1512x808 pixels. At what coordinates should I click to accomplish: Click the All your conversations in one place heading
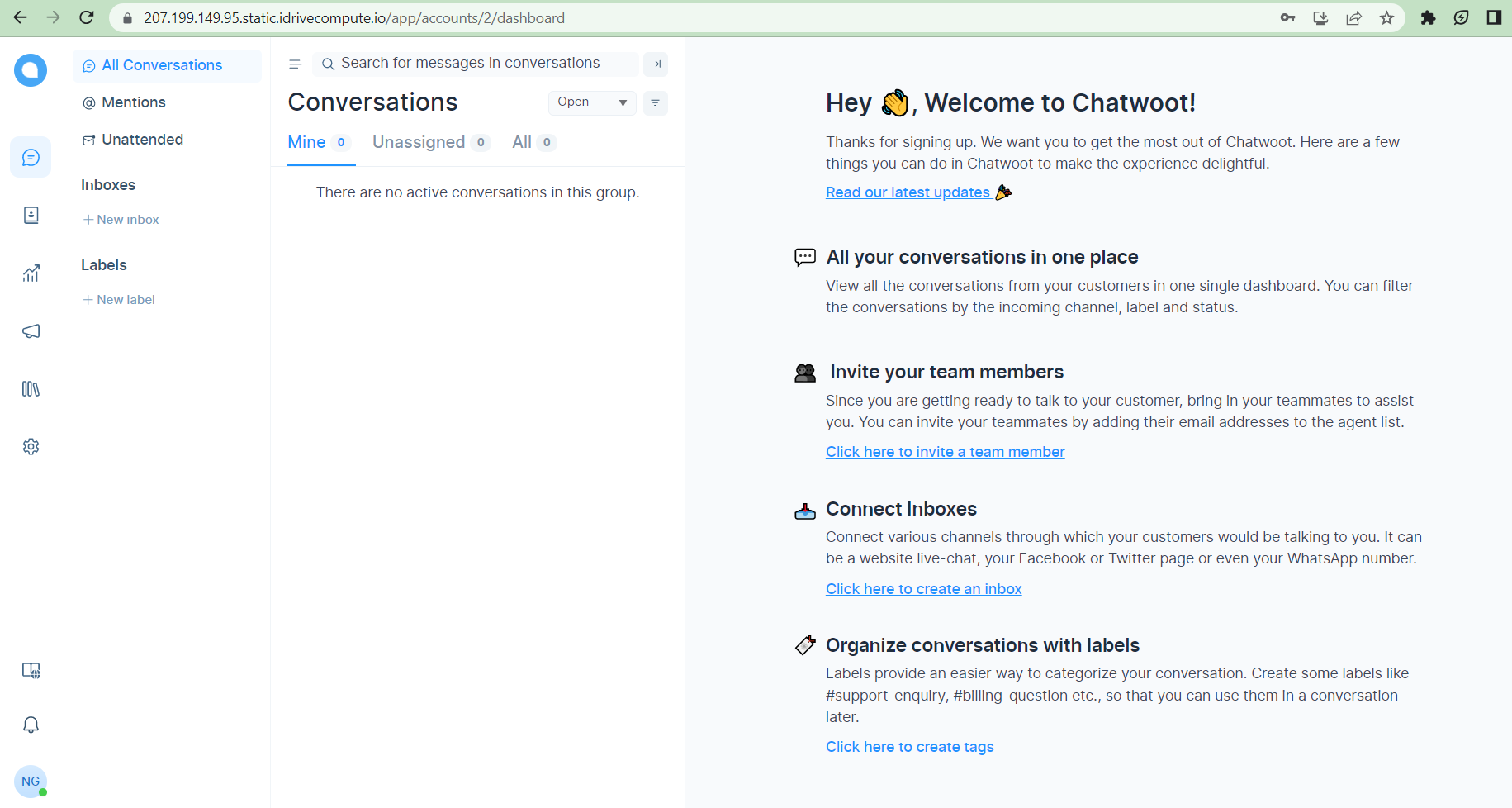[x=982, y=257]
